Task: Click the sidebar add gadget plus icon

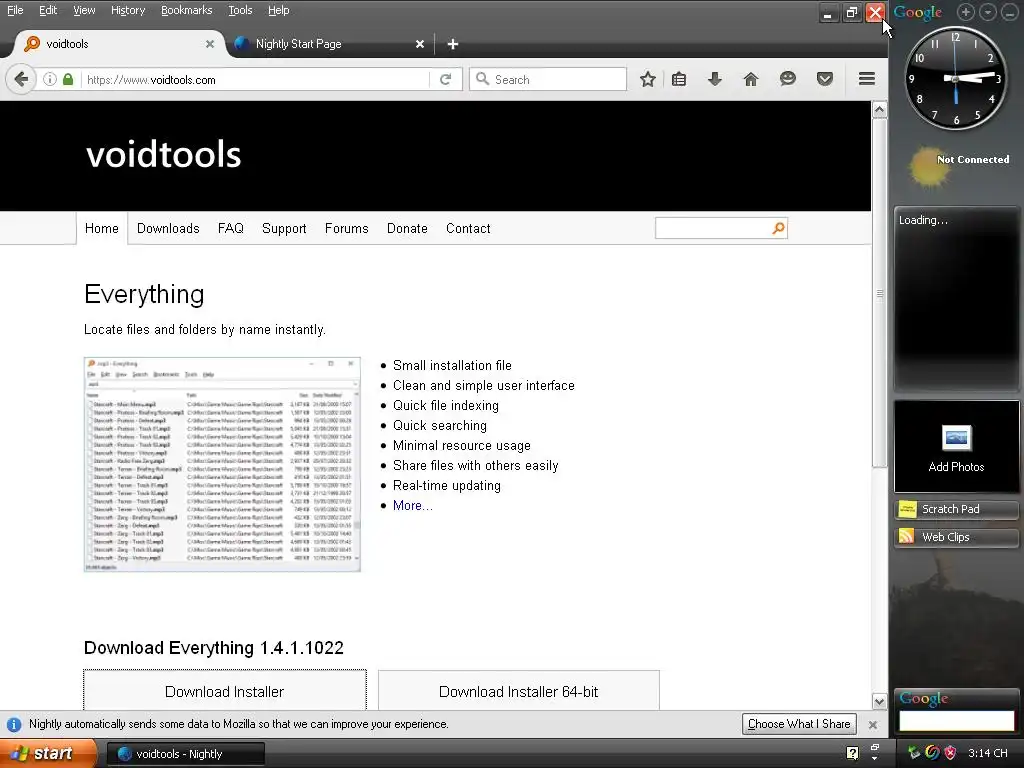Action: point(965,12)
